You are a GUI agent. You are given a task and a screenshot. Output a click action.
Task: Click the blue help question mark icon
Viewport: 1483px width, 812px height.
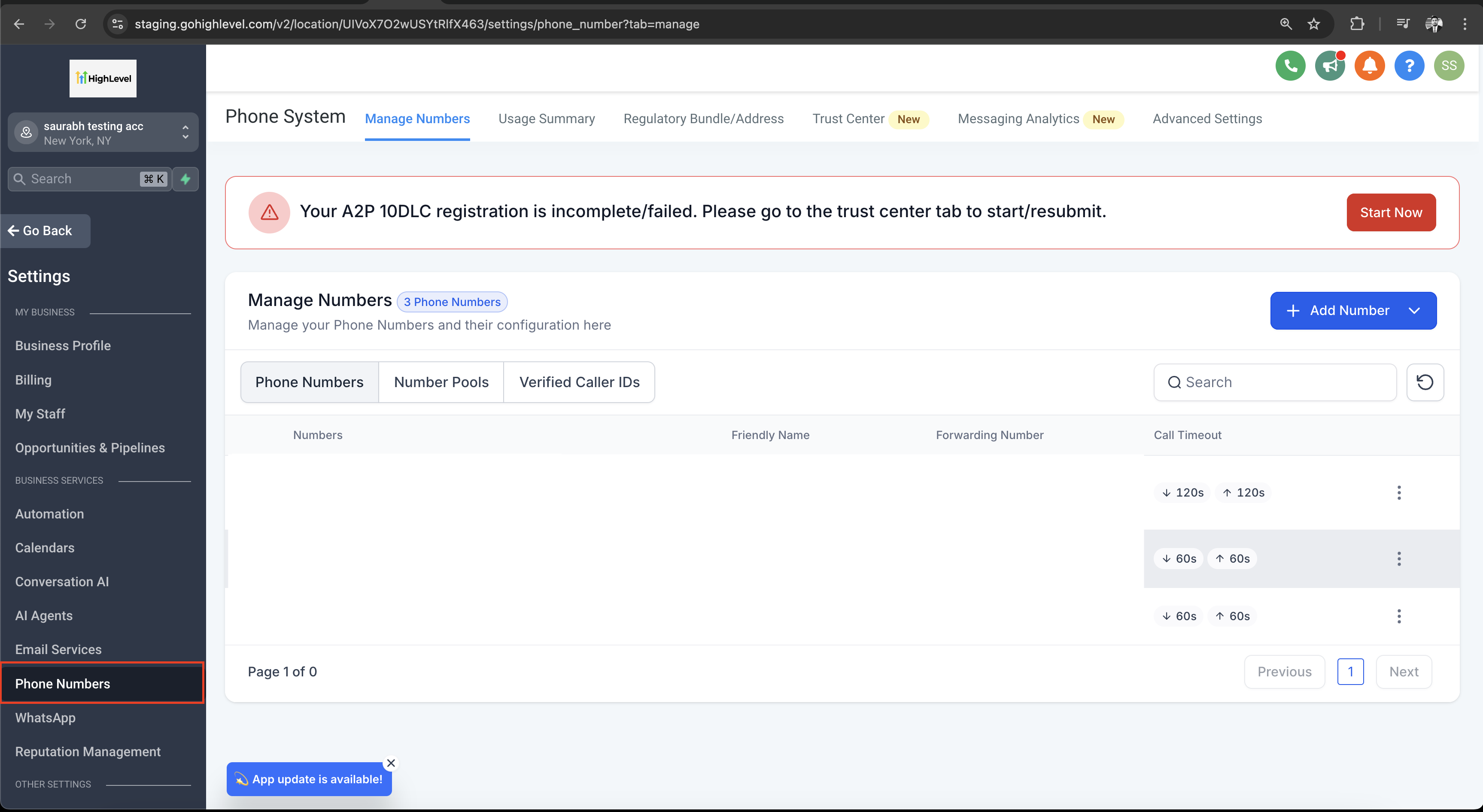[x=1409, y=66]
